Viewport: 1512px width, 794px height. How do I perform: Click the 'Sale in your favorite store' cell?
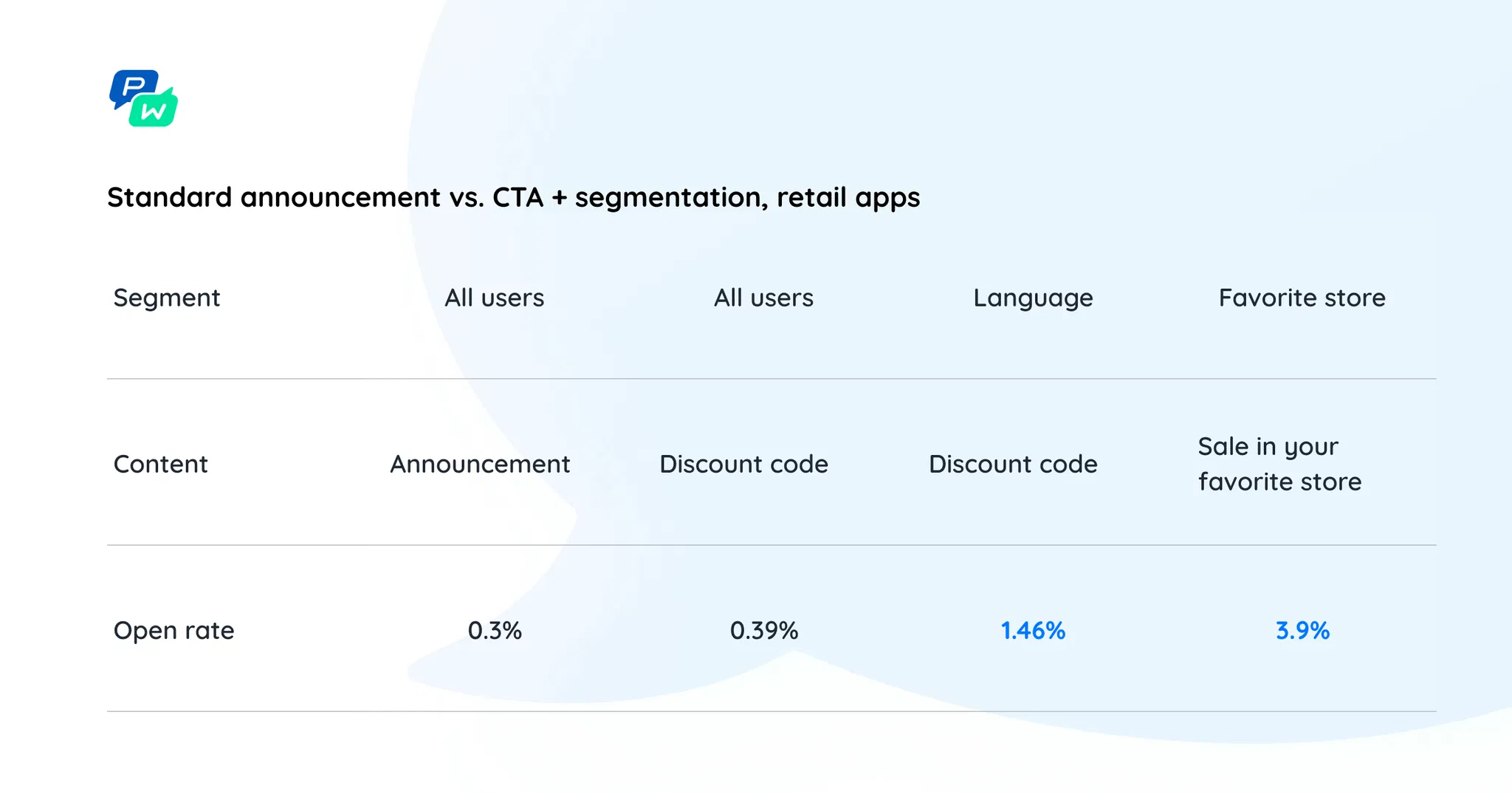tap(1279, 464)
